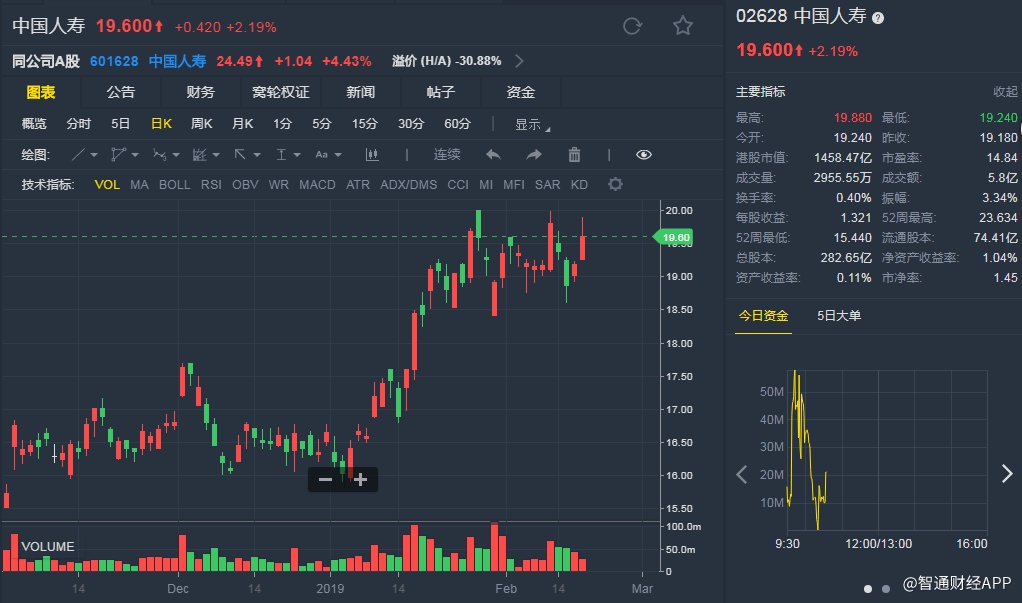Zoom in chart with plus button
The width and height of the screenshot is (1022, 603).
(x=360, y=480)
